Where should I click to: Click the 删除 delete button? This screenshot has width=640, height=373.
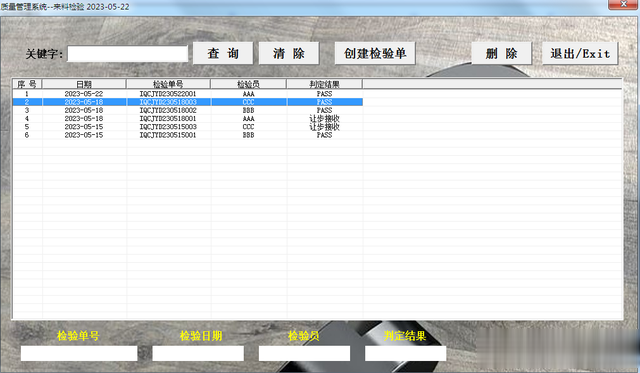coord(502,53)
